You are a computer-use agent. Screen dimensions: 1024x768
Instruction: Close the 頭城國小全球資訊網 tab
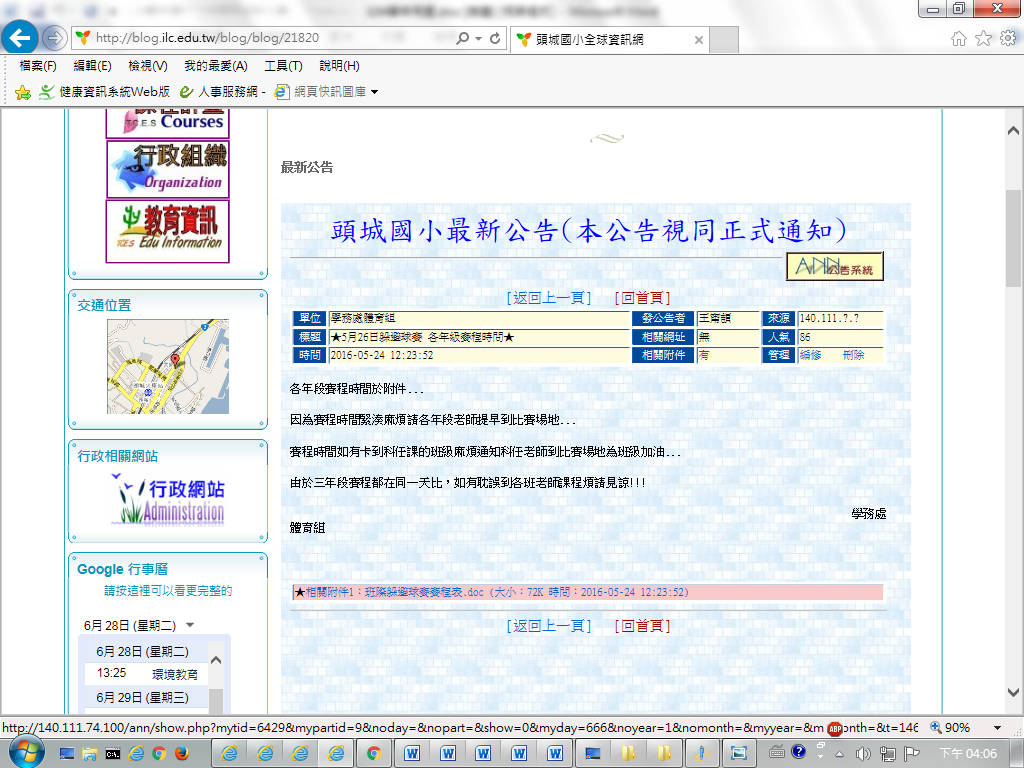698,40
